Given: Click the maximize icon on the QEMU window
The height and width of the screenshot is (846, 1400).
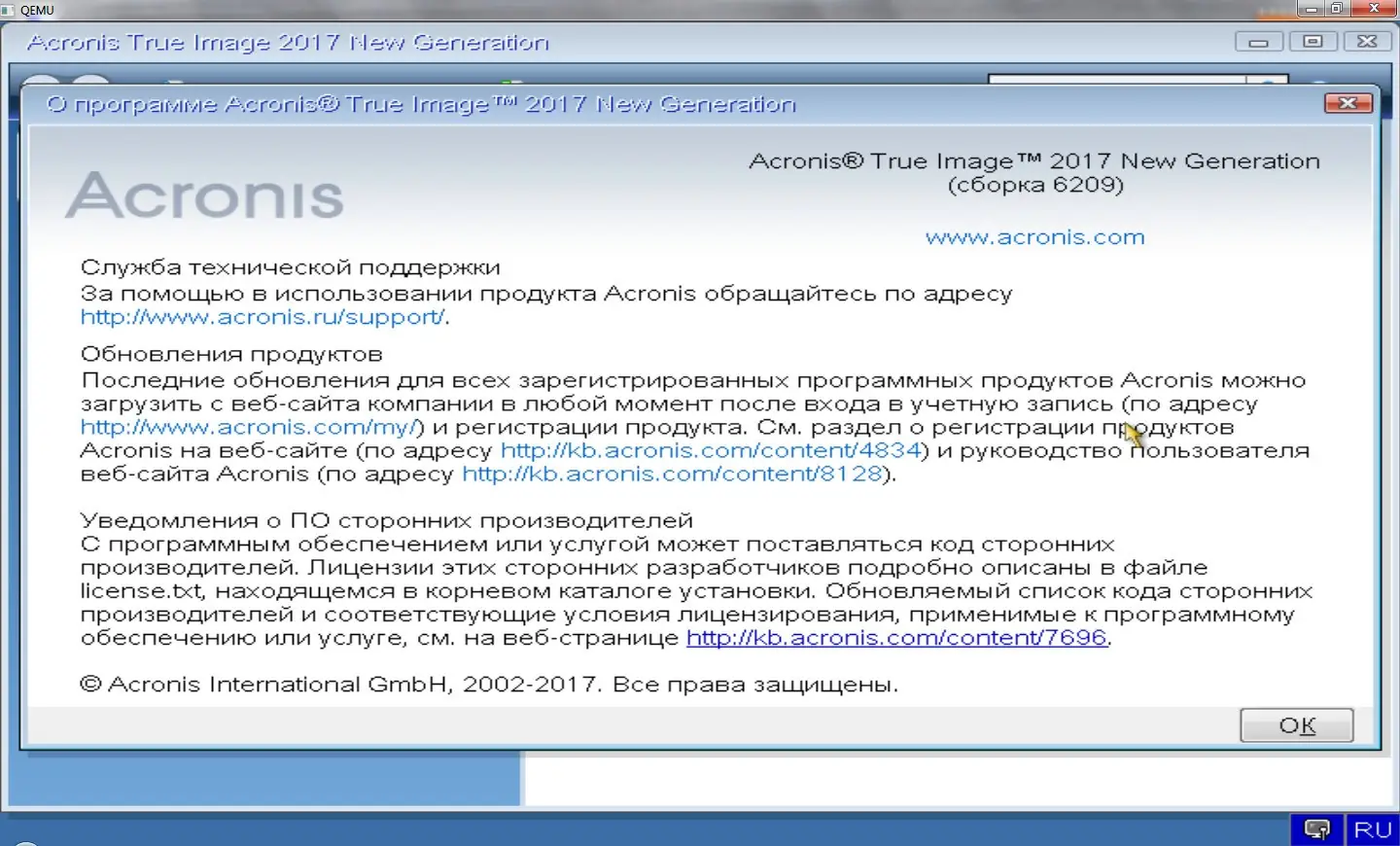Looking at the screenshot, I should pyautogui.click(x=1337, y=10).
